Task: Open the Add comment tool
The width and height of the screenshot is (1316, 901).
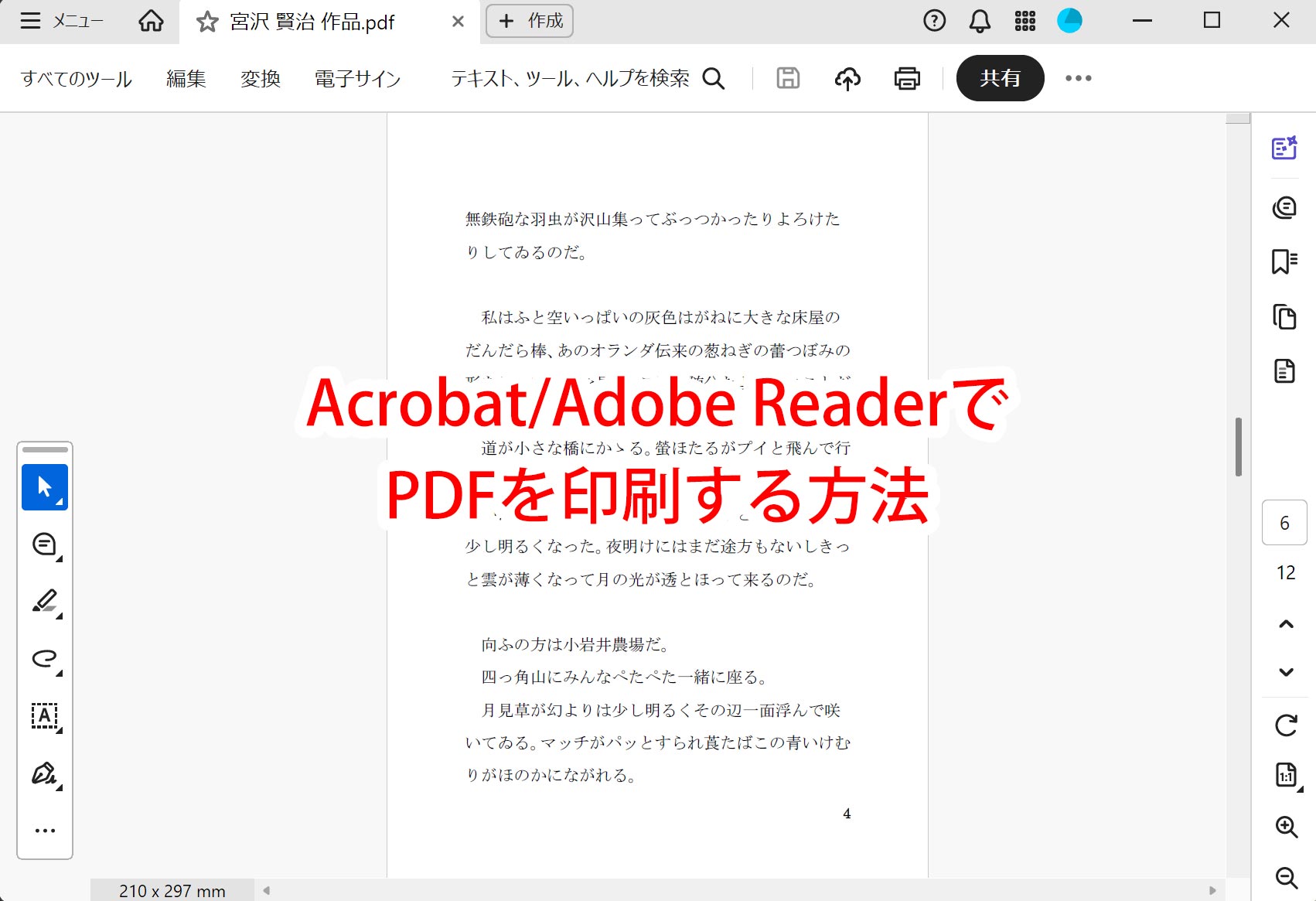Action: [44, 544]
